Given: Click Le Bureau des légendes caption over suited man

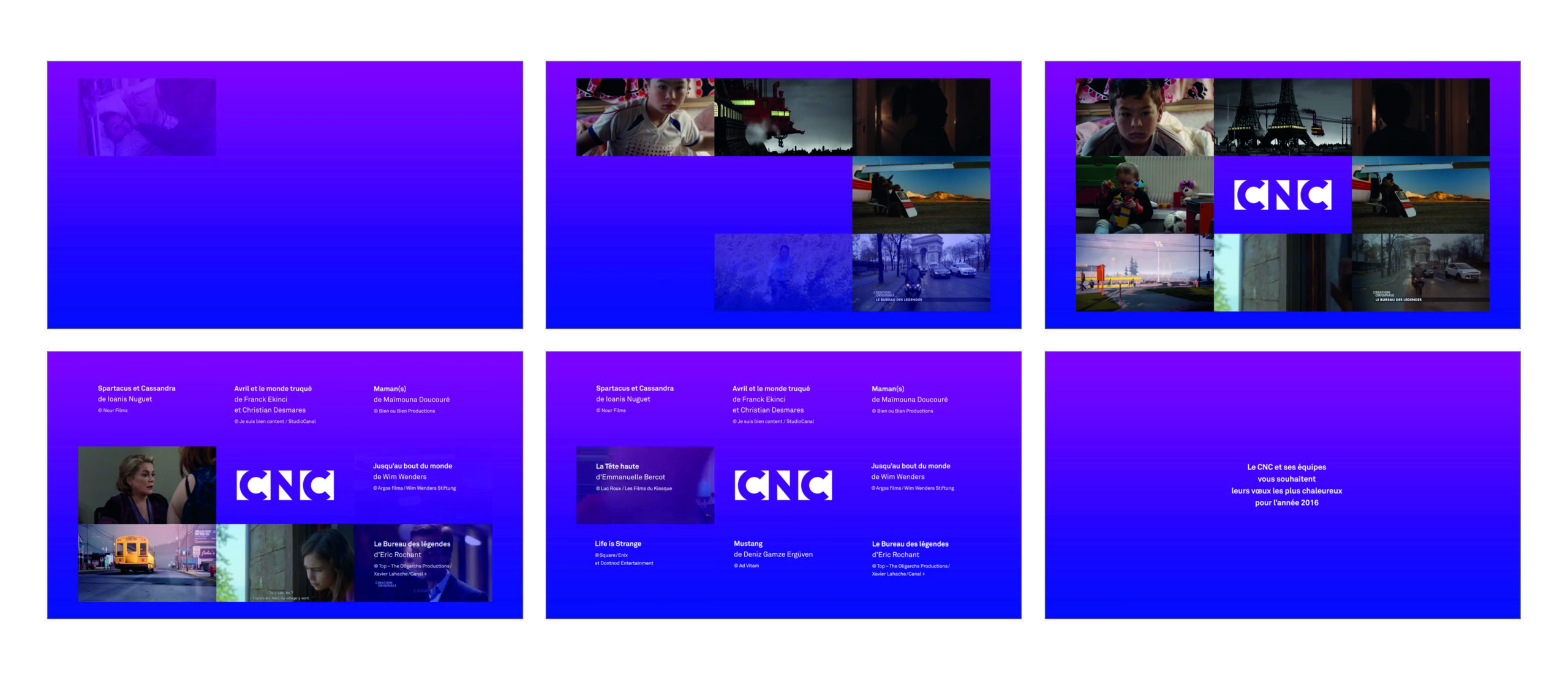Looking at the screenshot, I should [x=412, y=544].
